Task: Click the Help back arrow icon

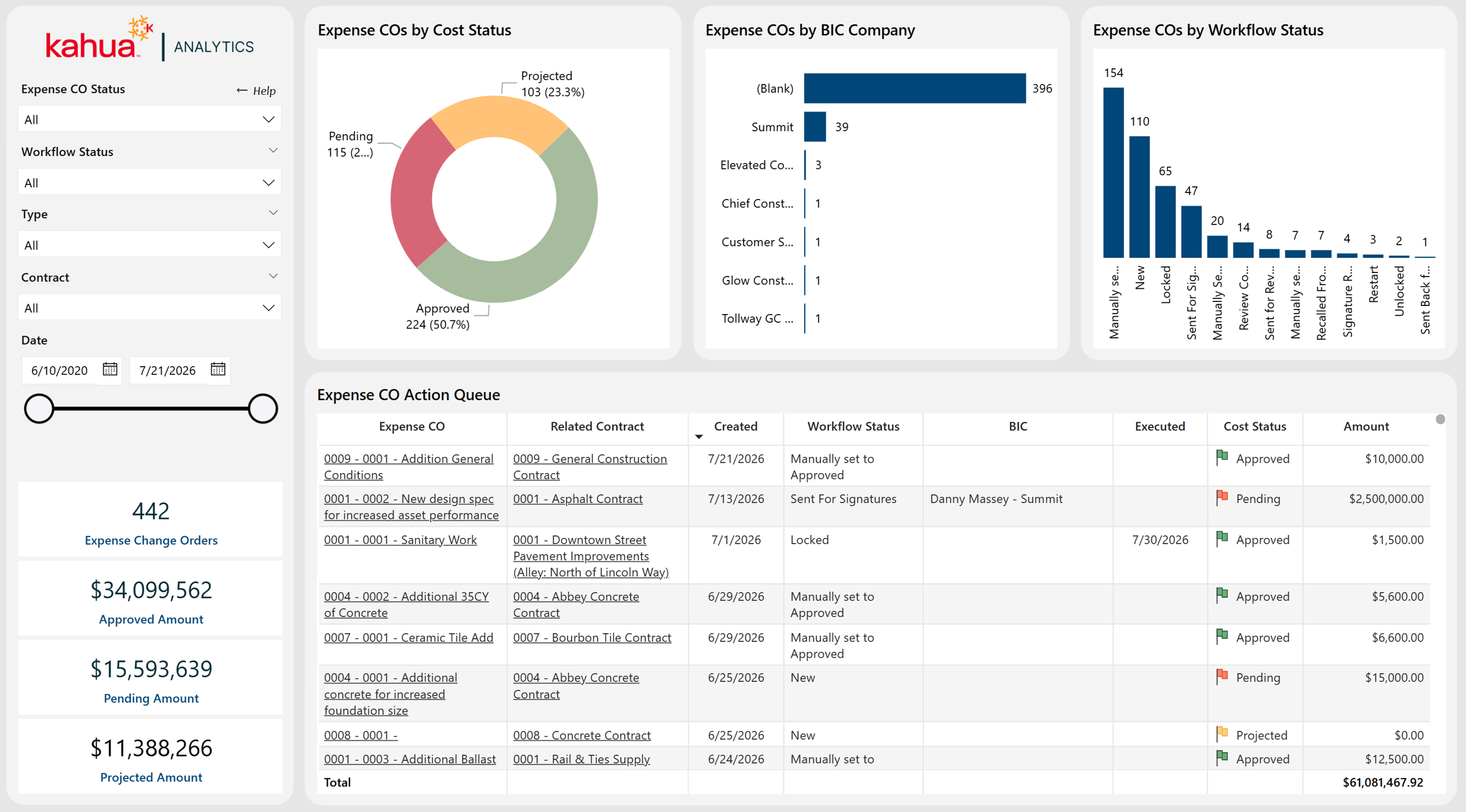Action: [242, 90]
